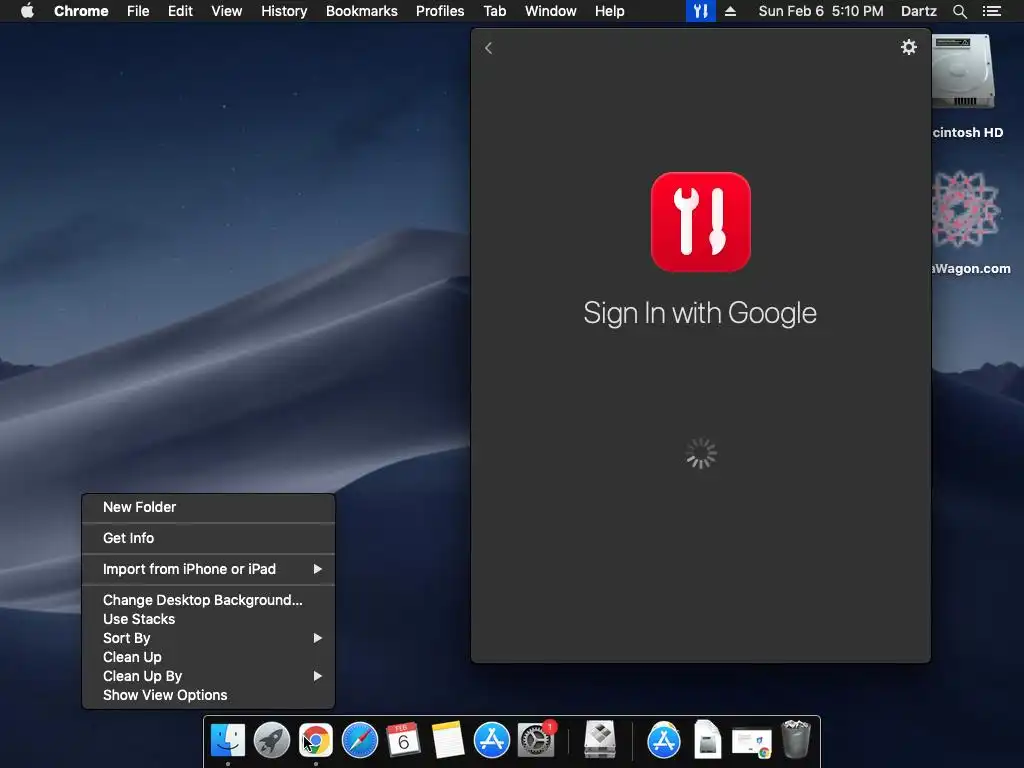Open System Preferences with the badge
The height and width of the screenshot is (768, 1024).
point(536,740)
